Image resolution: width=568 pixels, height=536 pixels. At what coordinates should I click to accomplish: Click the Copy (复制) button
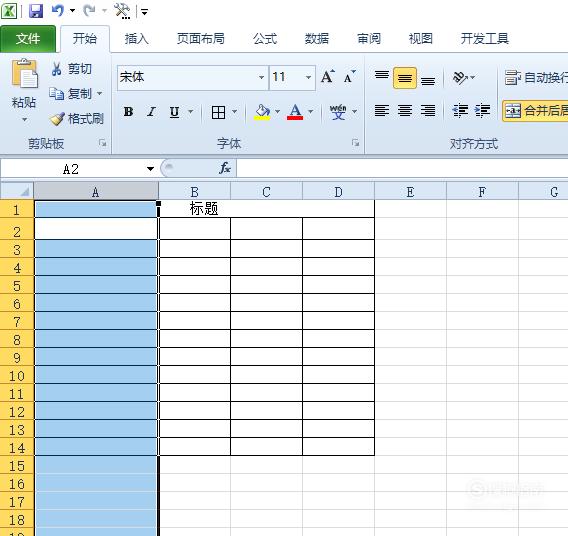pyautogui.click(x=71, y=94)
